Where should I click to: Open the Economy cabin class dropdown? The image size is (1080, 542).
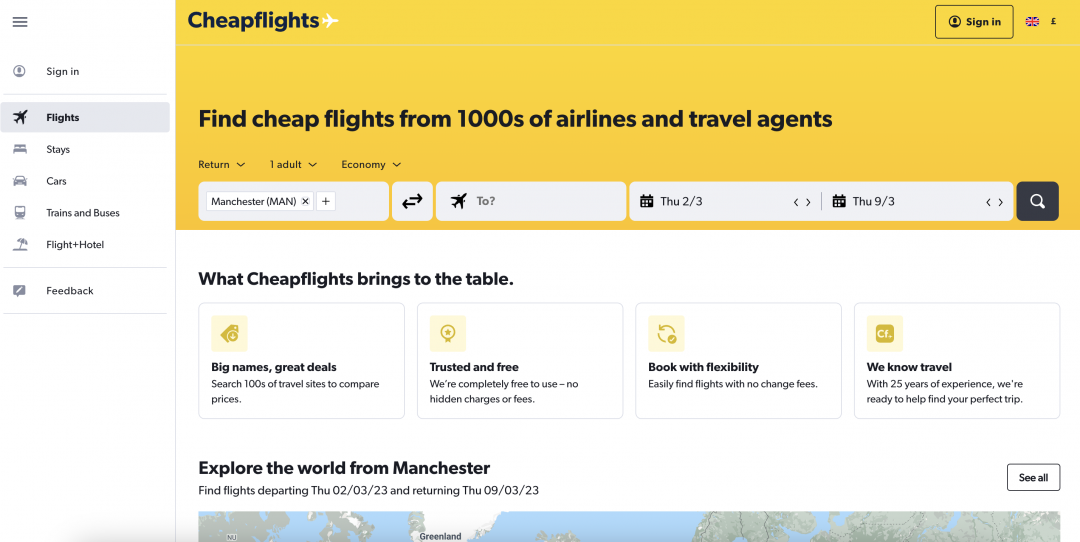click(x=371, y=165)
